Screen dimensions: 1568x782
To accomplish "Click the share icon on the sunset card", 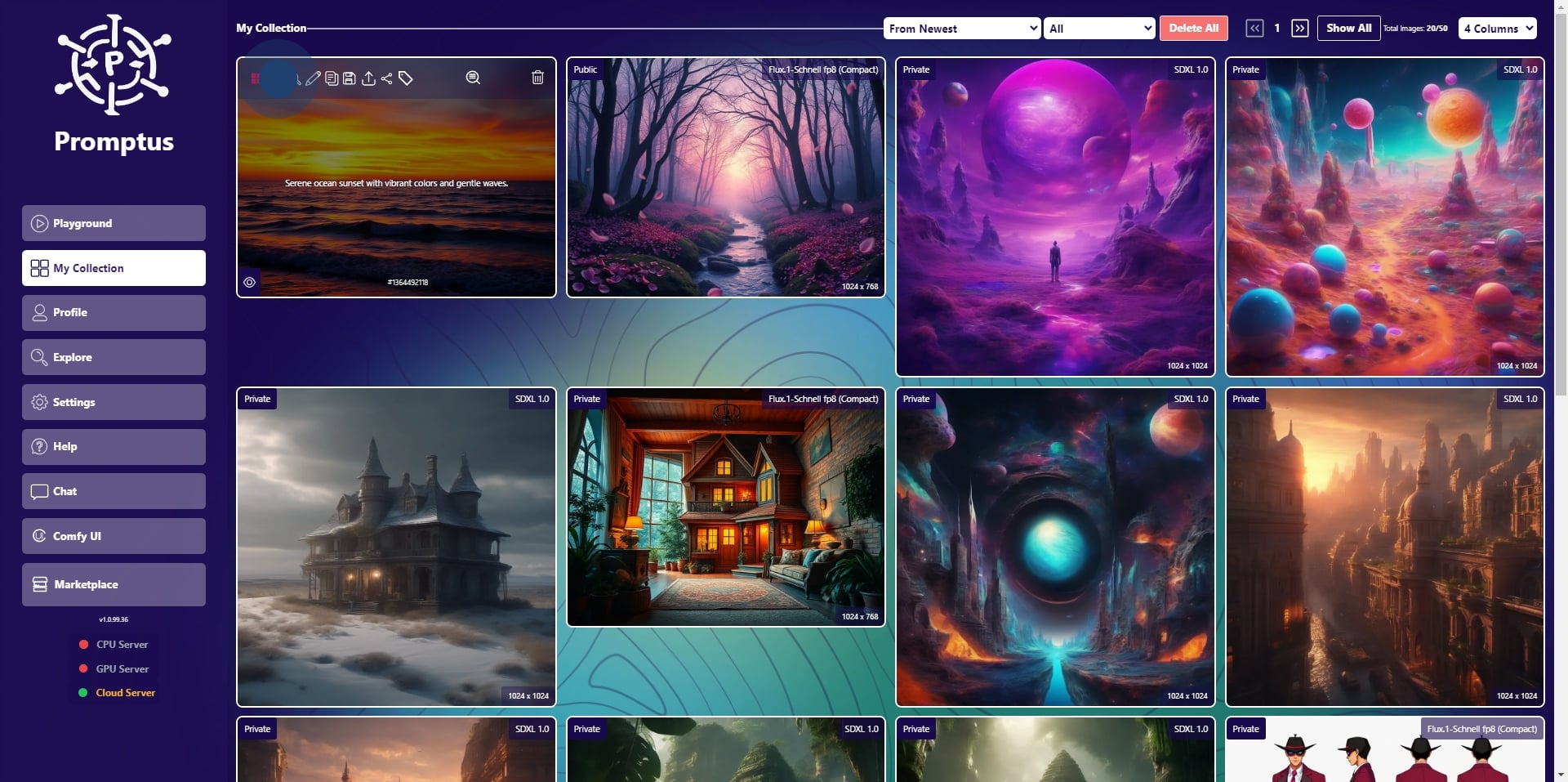I will pos(387,78).
